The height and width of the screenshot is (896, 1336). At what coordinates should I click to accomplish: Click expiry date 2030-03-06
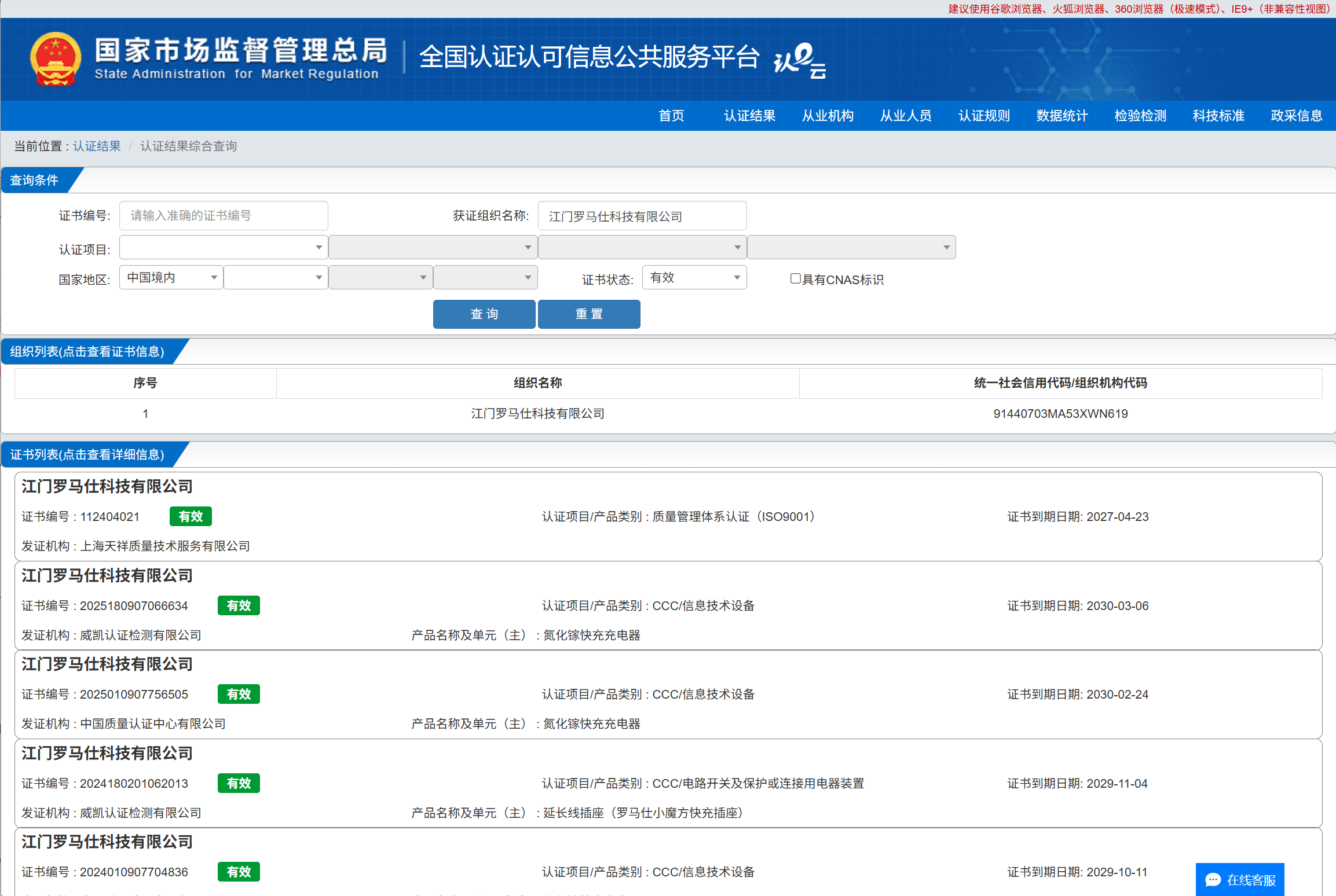pos(1117,605)
